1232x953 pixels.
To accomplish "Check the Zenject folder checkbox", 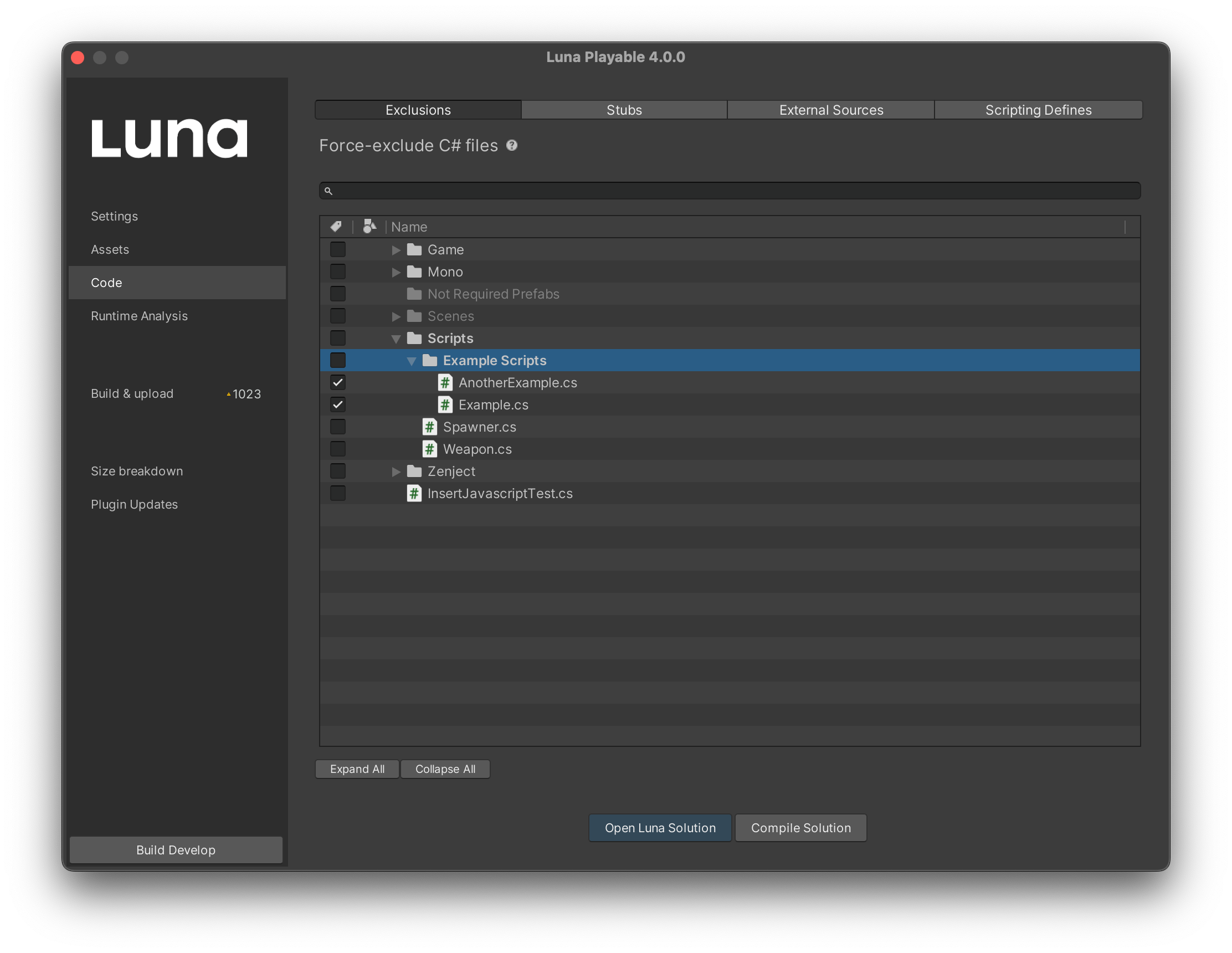I will coord(337,471).
